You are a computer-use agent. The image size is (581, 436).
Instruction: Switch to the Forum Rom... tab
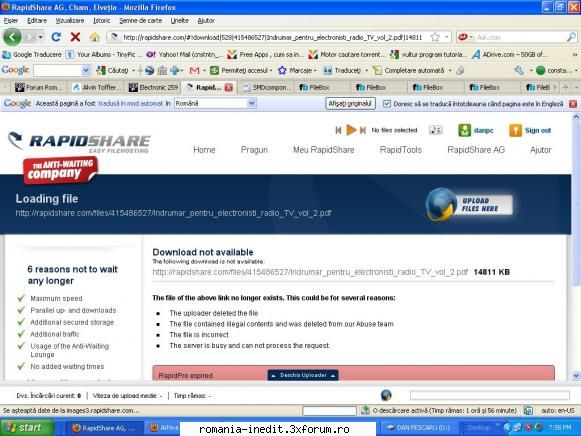pos(39,87)
